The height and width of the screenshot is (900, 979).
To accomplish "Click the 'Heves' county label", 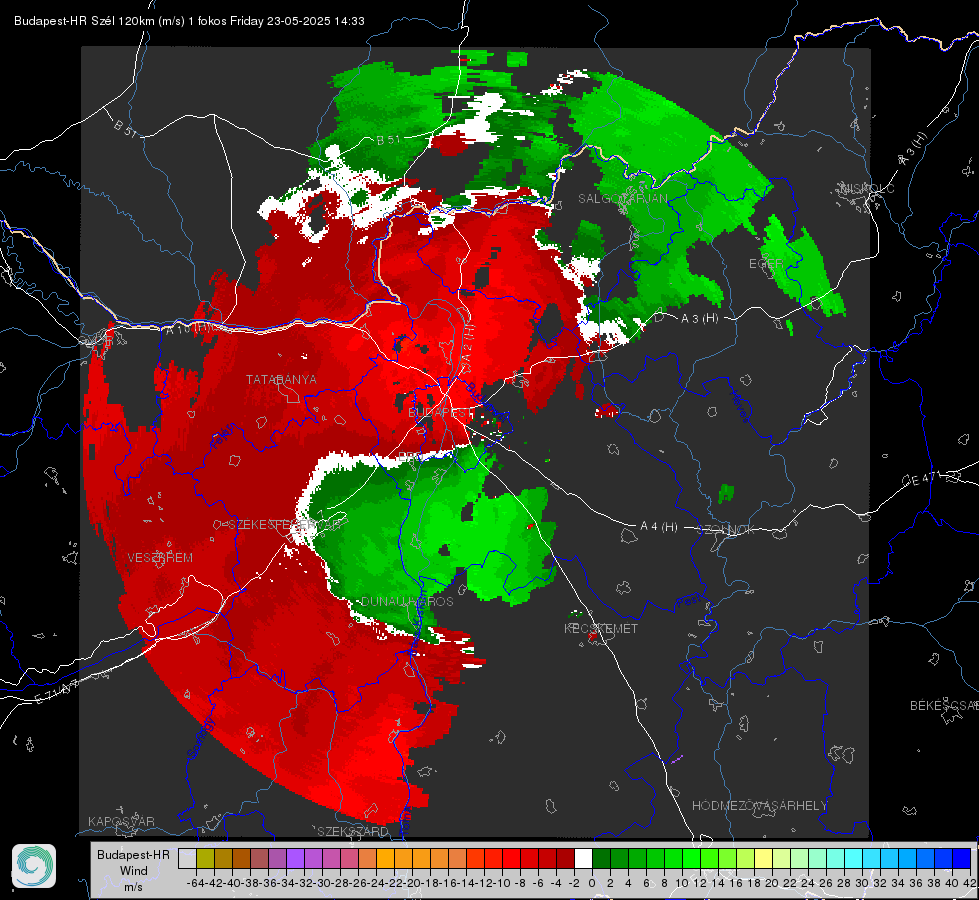I will [x=739, y=407].
